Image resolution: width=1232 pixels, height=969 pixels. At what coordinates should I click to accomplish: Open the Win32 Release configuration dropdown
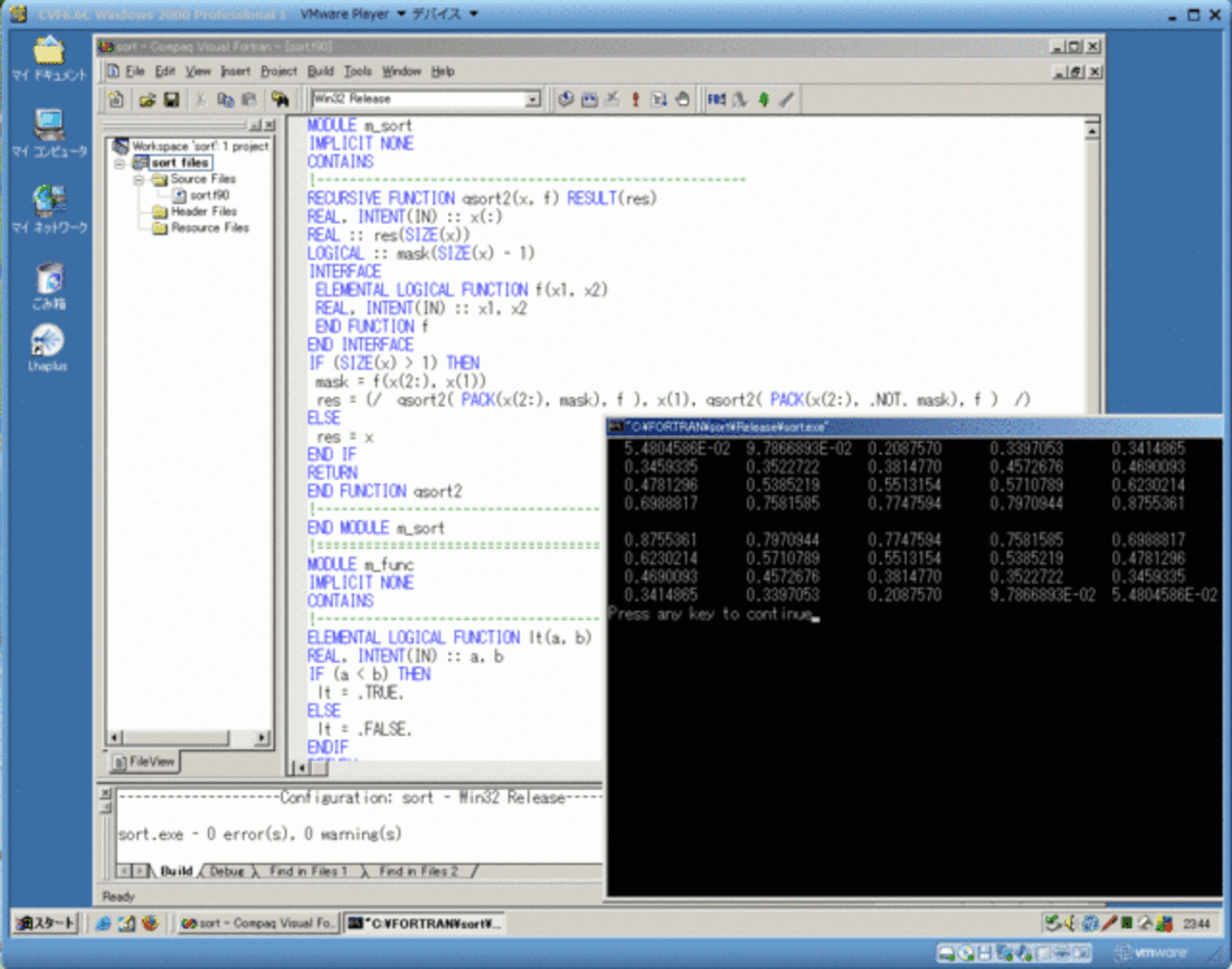[x=533, y=99]
